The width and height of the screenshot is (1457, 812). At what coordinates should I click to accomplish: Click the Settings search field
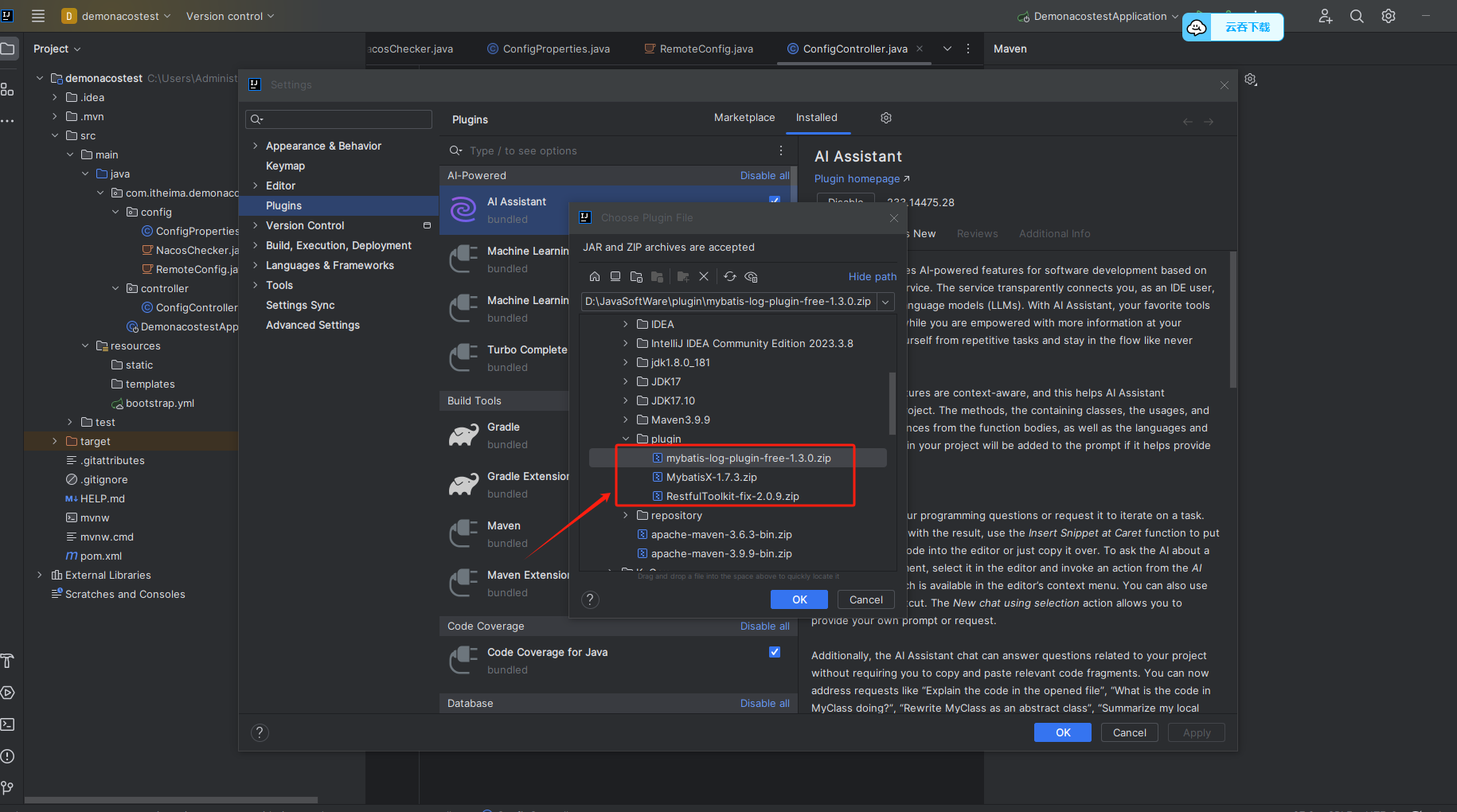[x=339, y=119]
